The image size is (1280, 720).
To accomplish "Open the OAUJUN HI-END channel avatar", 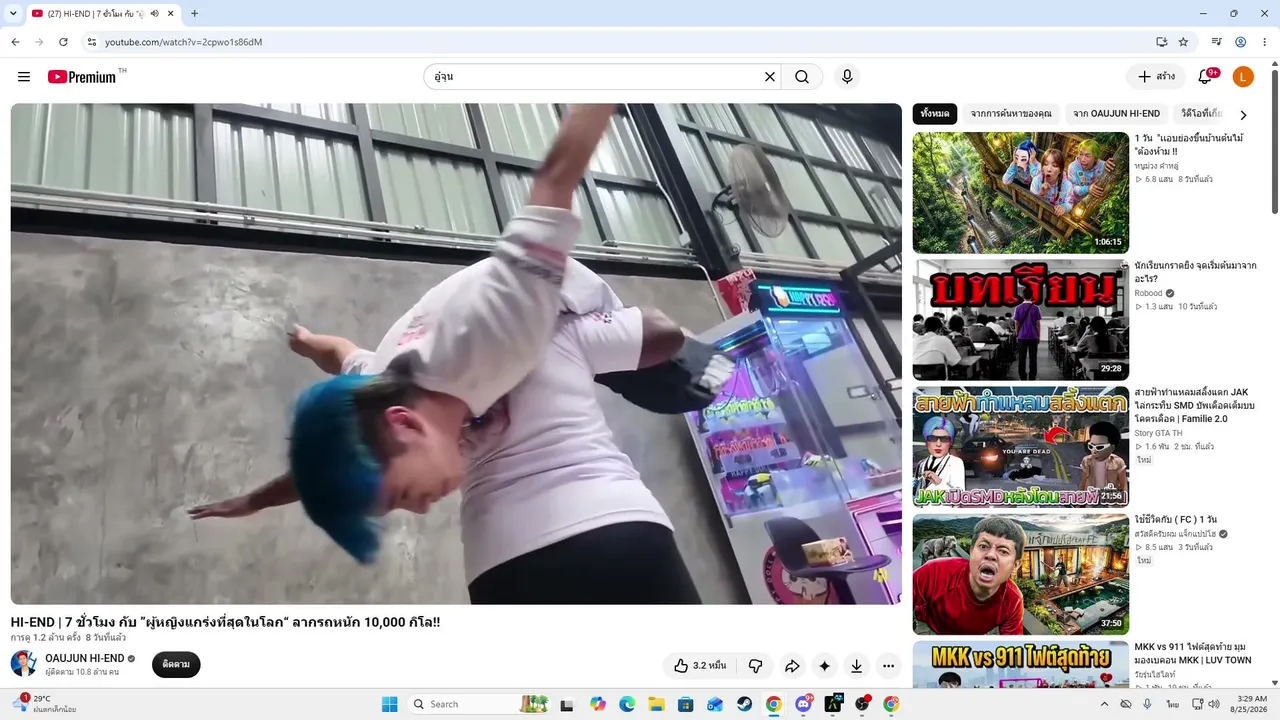I will [x=24, y=663].
